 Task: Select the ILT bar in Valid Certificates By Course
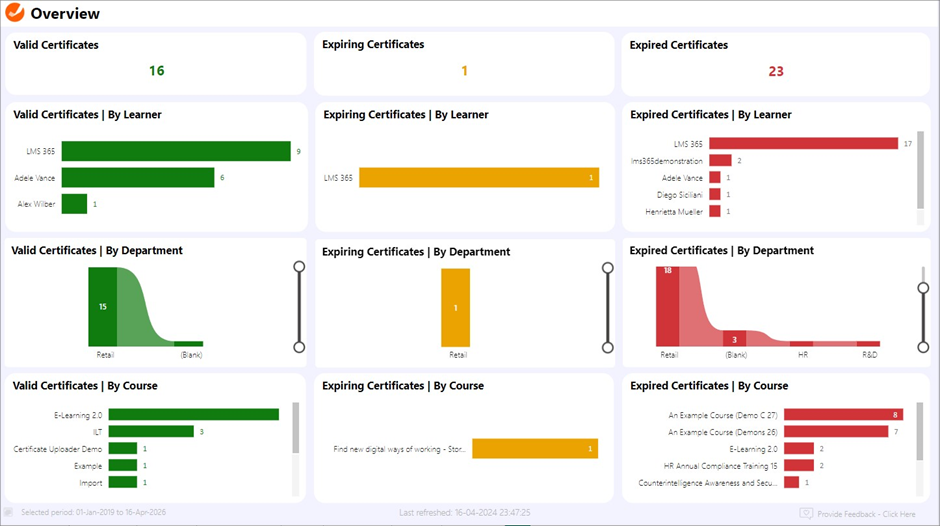click(151, 432)
